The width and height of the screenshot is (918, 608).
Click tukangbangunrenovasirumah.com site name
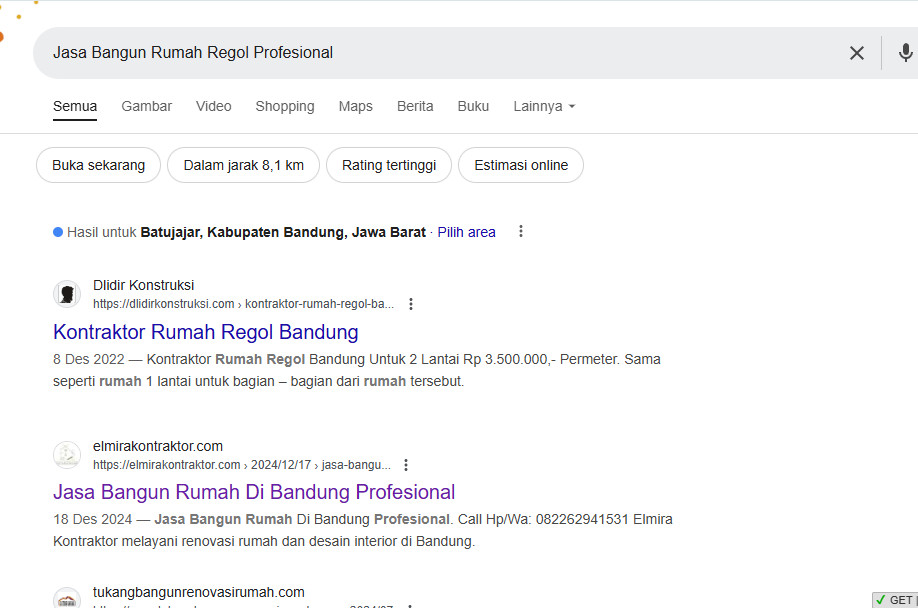point(198,592)
